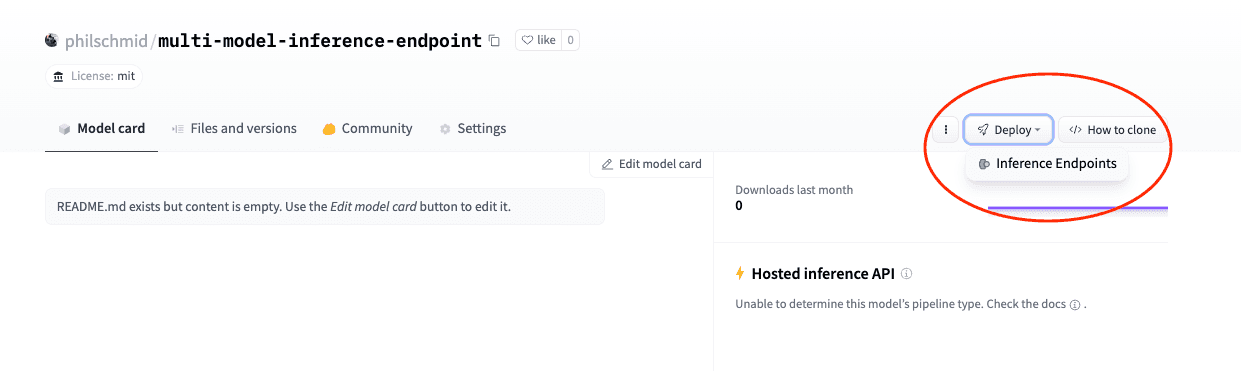This screenshot has width=1241, height=371.
Task: Click the multi-model-inference-endpoint repo name
Action: tap(320, 42)
